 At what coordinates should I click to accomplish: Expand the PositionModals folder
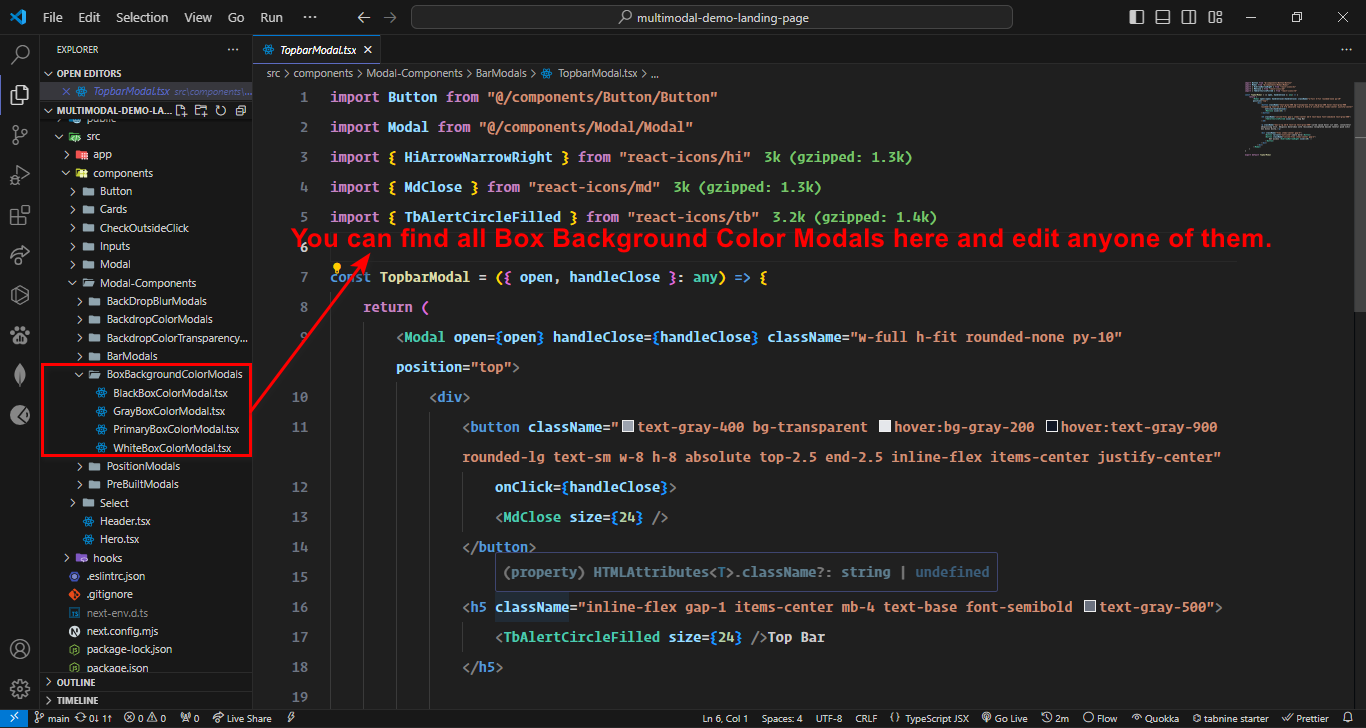pyautogui.click(x=146, y=466)
